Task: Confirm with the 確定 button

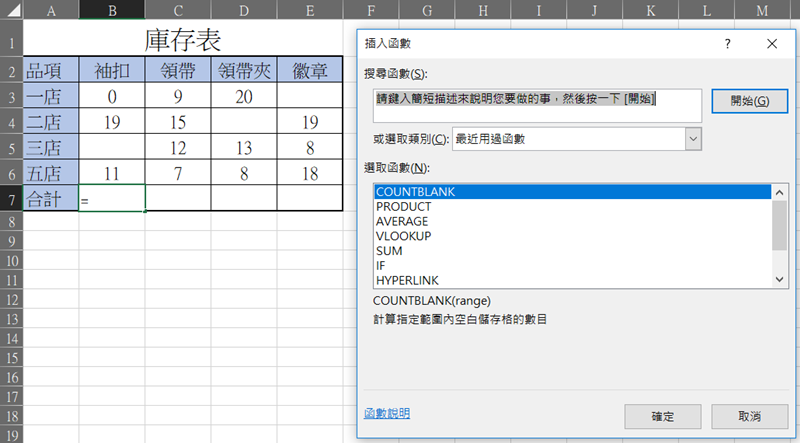Action: click(663, 416)
